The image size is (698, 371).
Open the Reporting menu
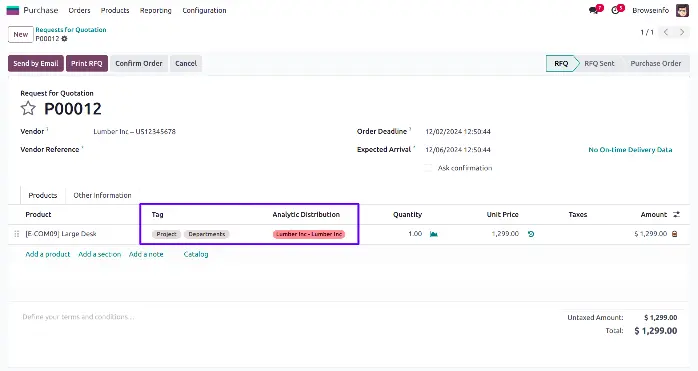pos(155,10)
